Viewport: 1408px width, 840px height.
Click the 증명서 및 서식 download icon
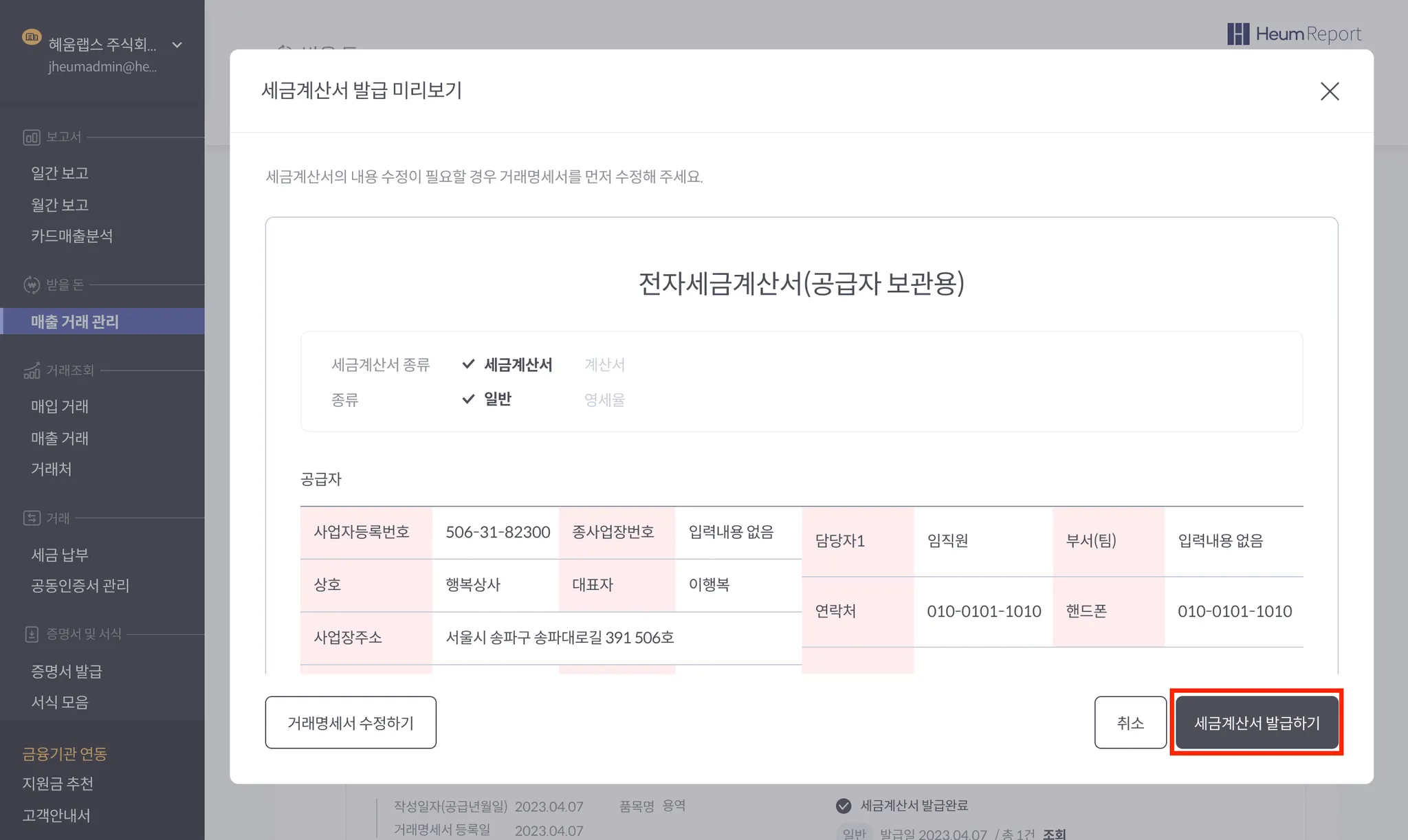pos(32,634)
